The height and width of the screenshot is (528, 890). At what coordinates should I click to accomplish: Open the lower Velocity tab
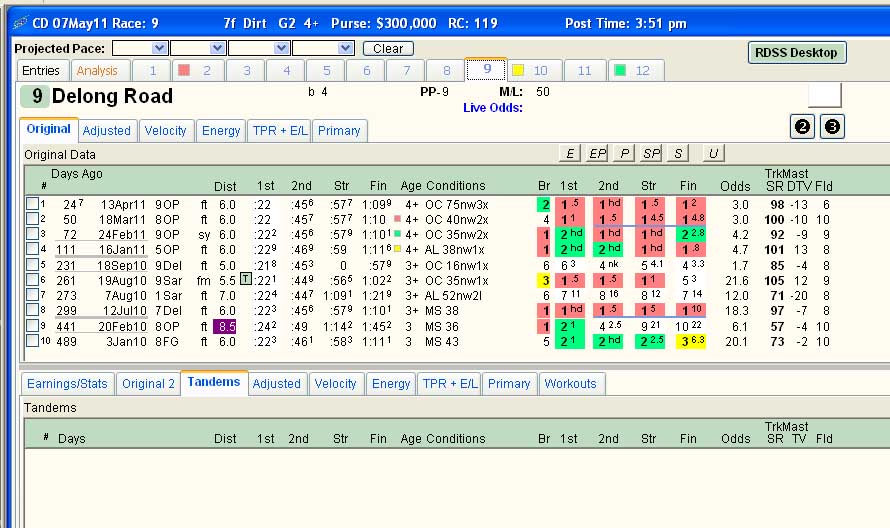(x=335, y=384)
